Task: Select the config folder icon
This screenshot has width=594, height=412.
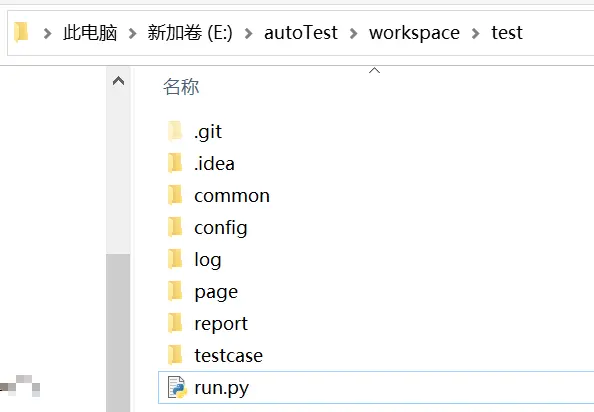Action: point(175,227)
